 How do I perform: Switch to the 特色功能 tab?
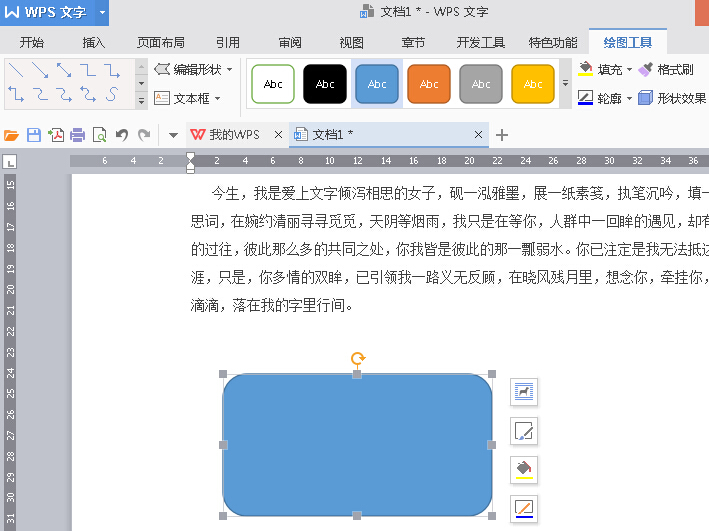(553, 43)
